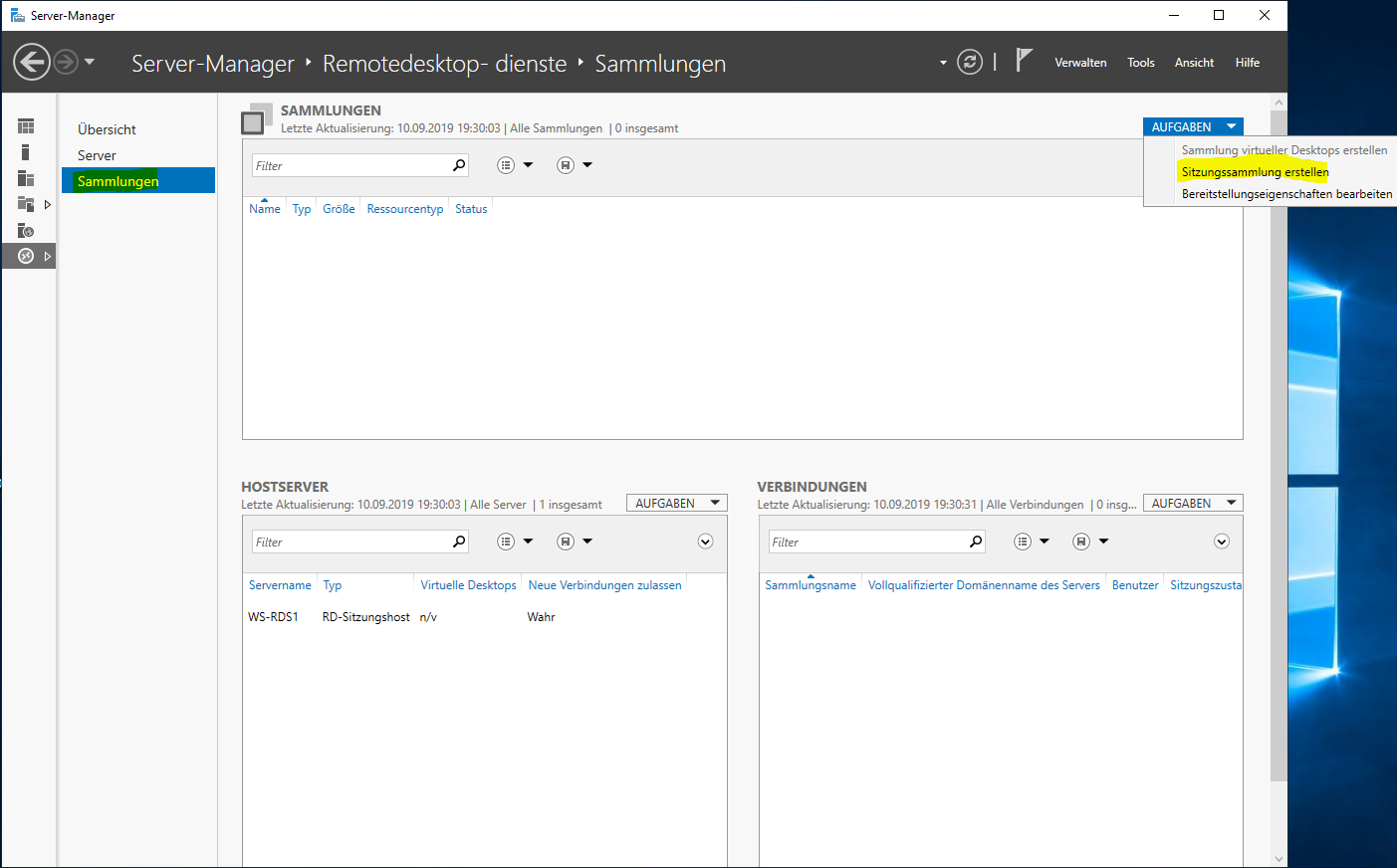
Task: Open the Ansicht menu
Action: (x=1194, y=63)
